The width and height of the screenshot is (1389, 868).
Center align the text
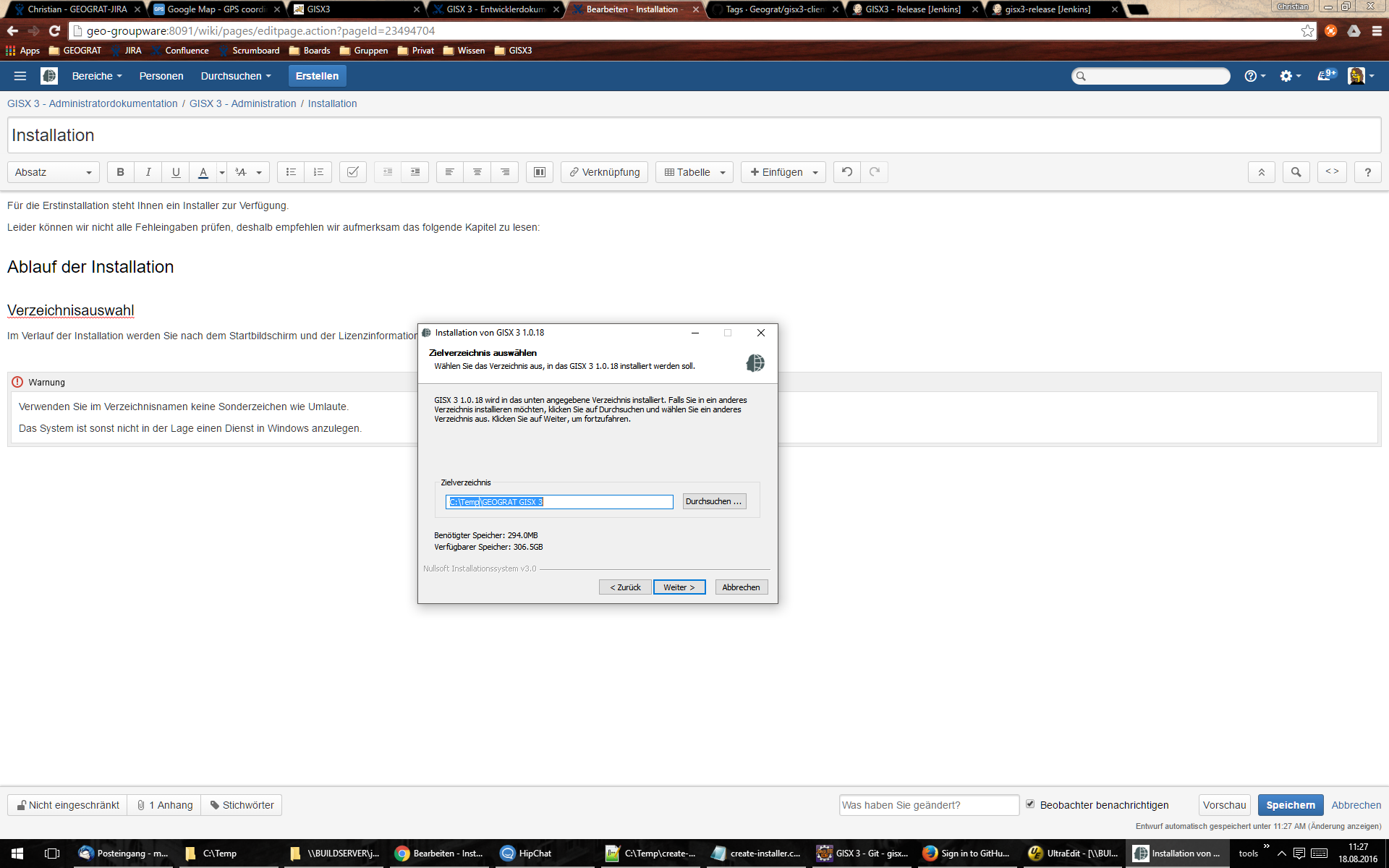coord(477,172)
